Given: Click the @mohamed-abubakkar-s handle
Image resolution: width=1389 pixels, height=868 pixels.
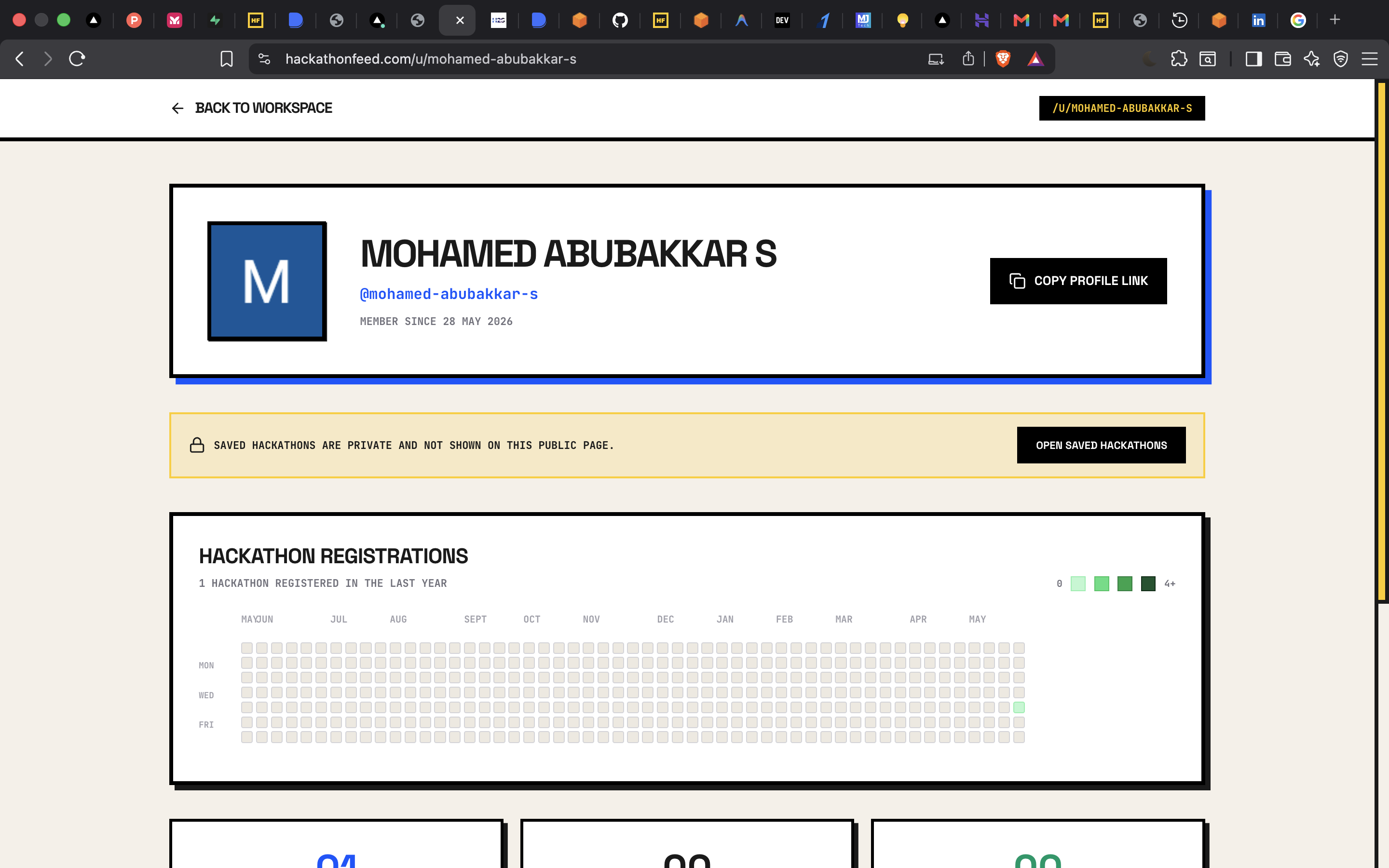Looking at the screenshot, I should point(449,294).
